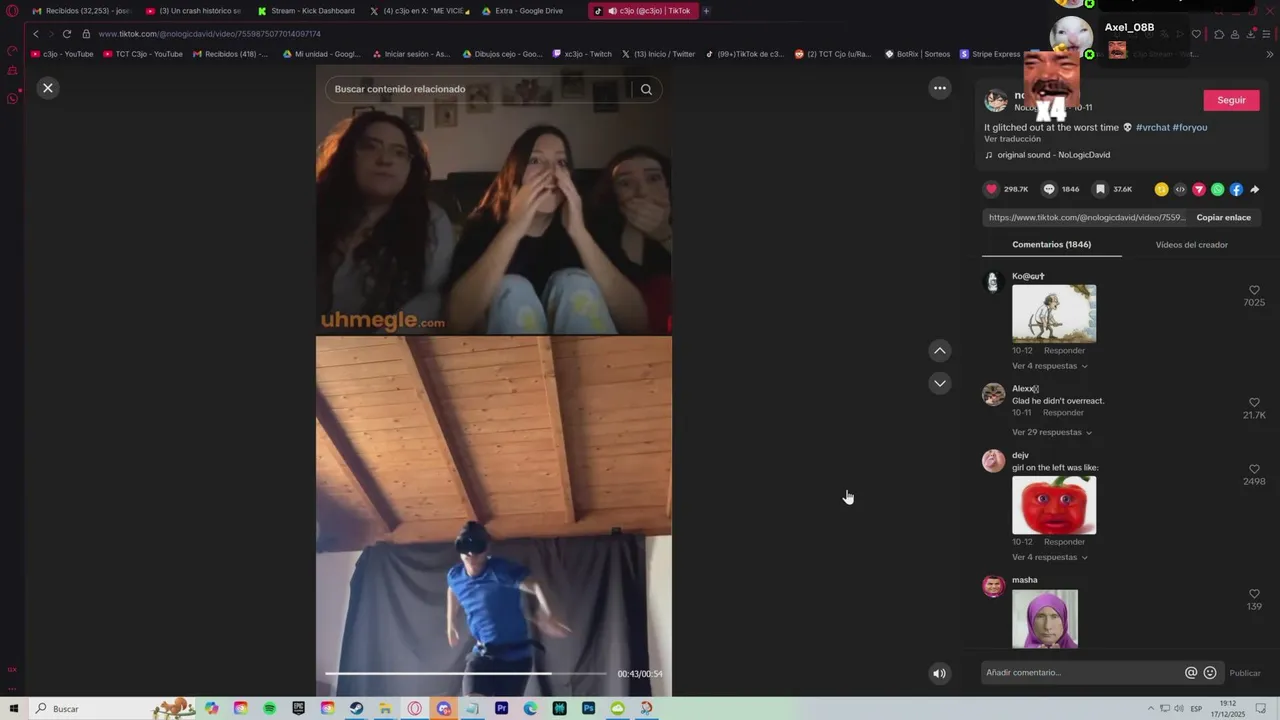Click the embed code icon
The height and width of the screenshot is (720, 1280).
pos(1180,189)
